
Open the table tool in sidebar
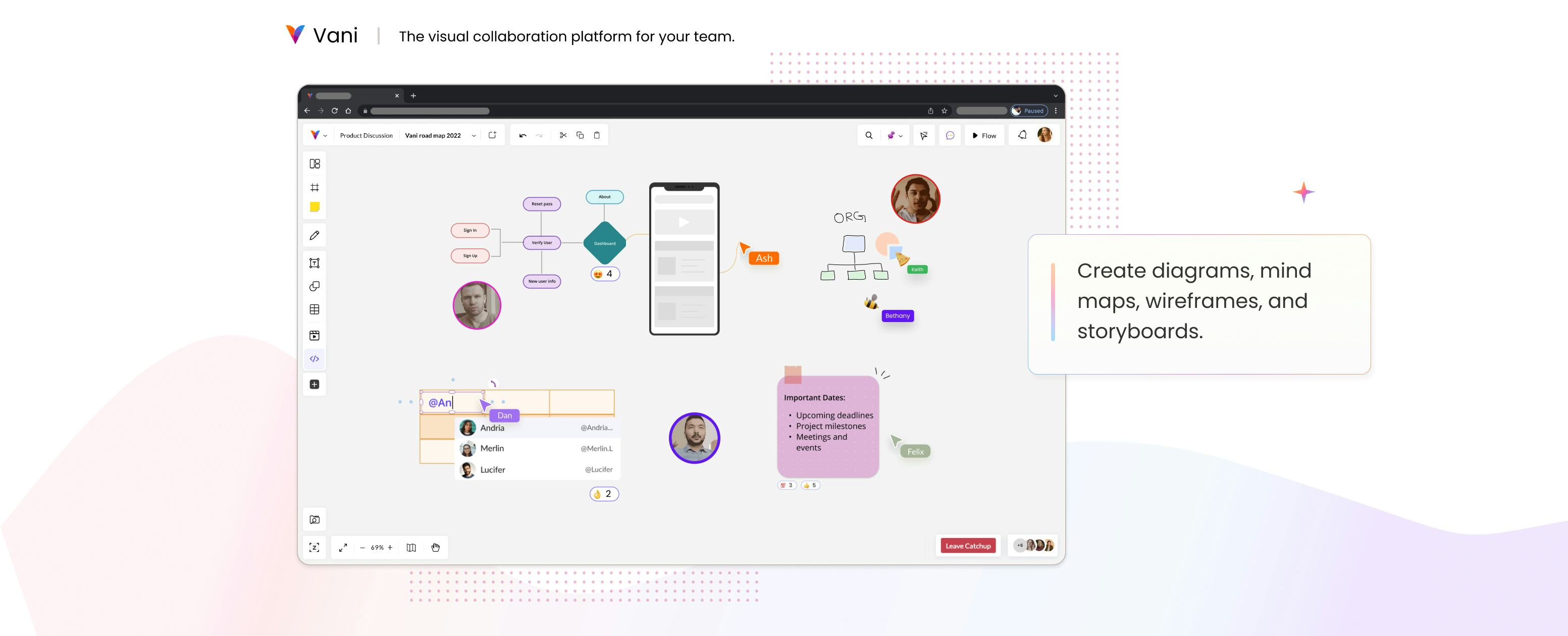315,309
